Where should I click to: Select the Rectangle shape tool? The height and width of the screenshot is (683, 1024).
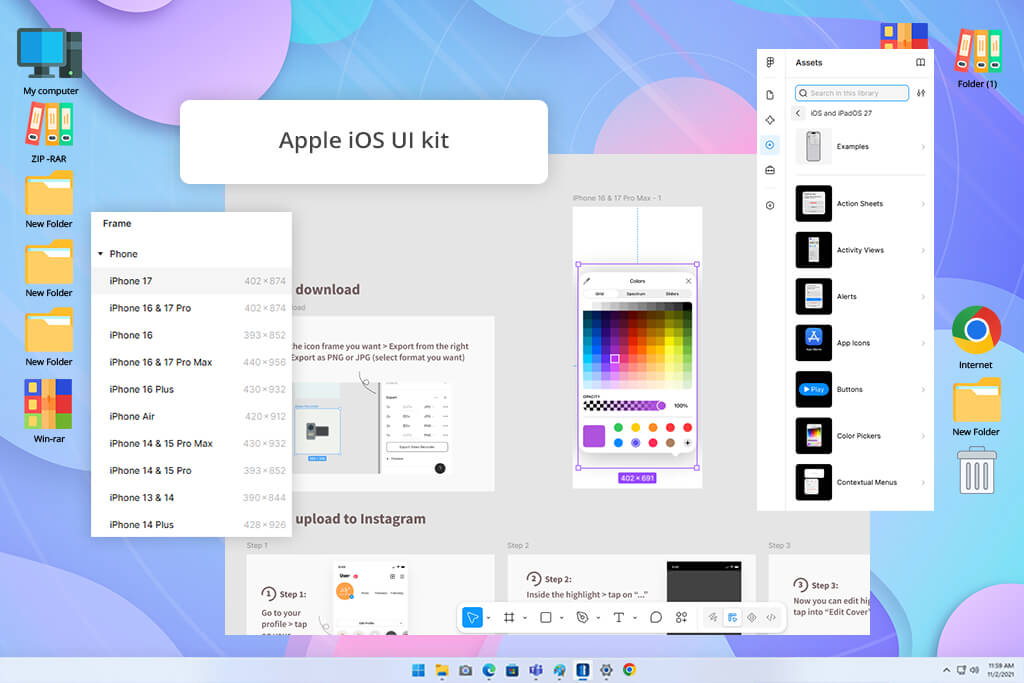tap(546, 617)
